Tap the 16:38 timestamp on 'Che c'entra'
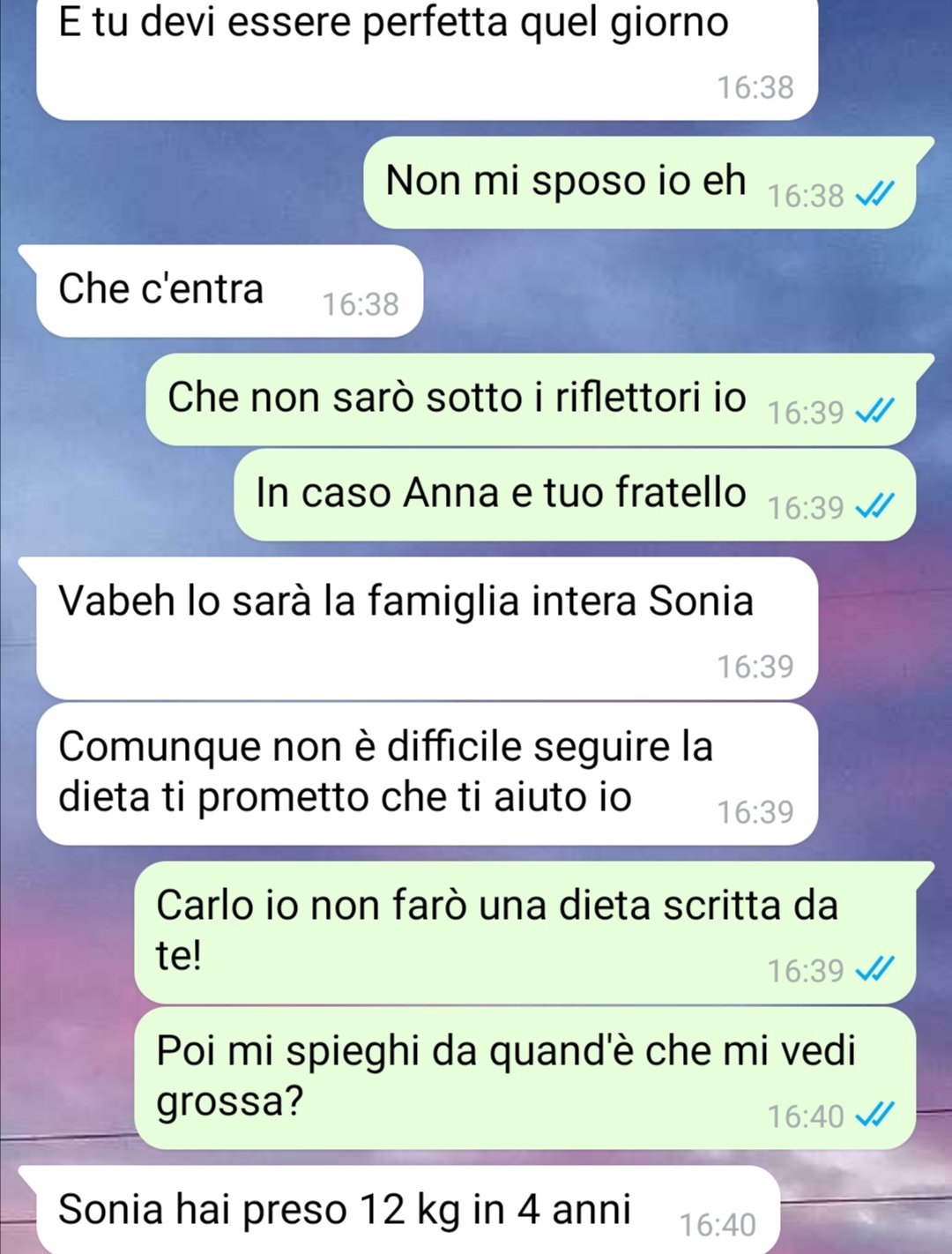Viewport: 952px width, 1254px height. tap(361, 304)
